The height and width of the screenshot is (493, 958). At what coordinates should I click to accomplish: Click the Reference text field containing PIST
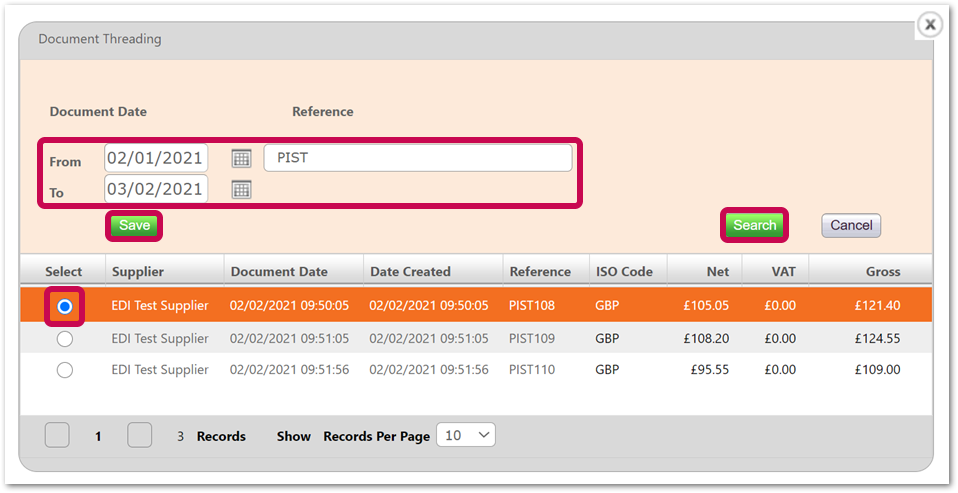[x=418, y=158]
